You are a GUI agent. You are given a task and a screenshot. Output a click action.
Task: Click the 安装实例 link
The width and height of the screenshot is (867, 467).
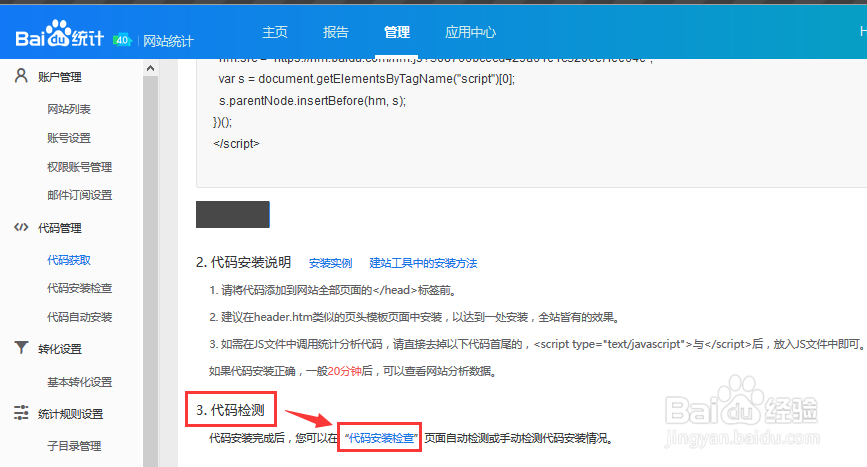point(330,264)
